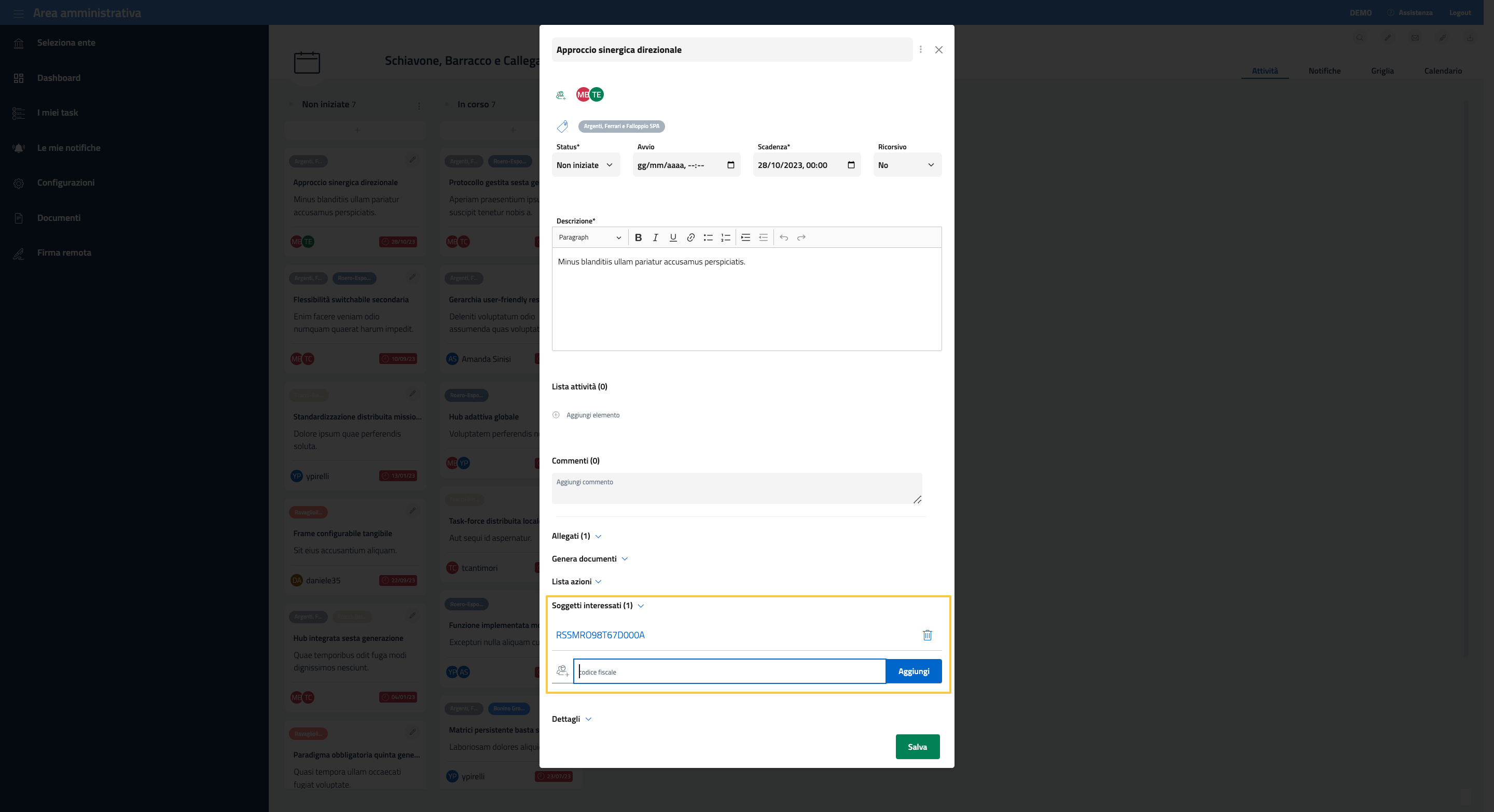Insert a link in the description
The width and height of the screenshot is (1494, 812).
coord(691,237)
